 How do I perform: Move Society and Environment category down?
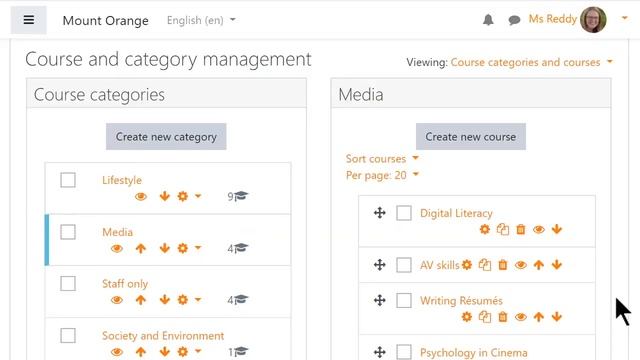(x=164, y=352)
